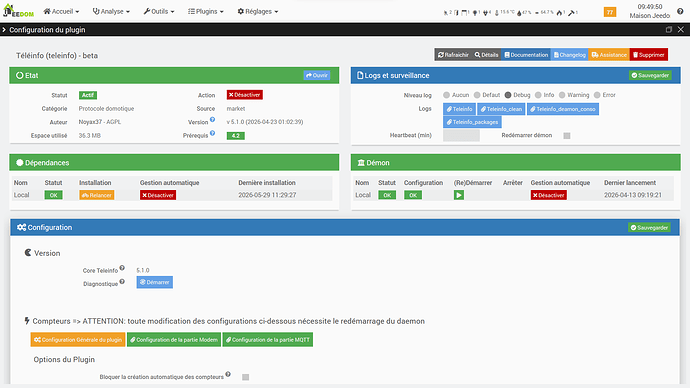
Task: Click the humidity droplet 47 % summary
Action: click(524, 13)
